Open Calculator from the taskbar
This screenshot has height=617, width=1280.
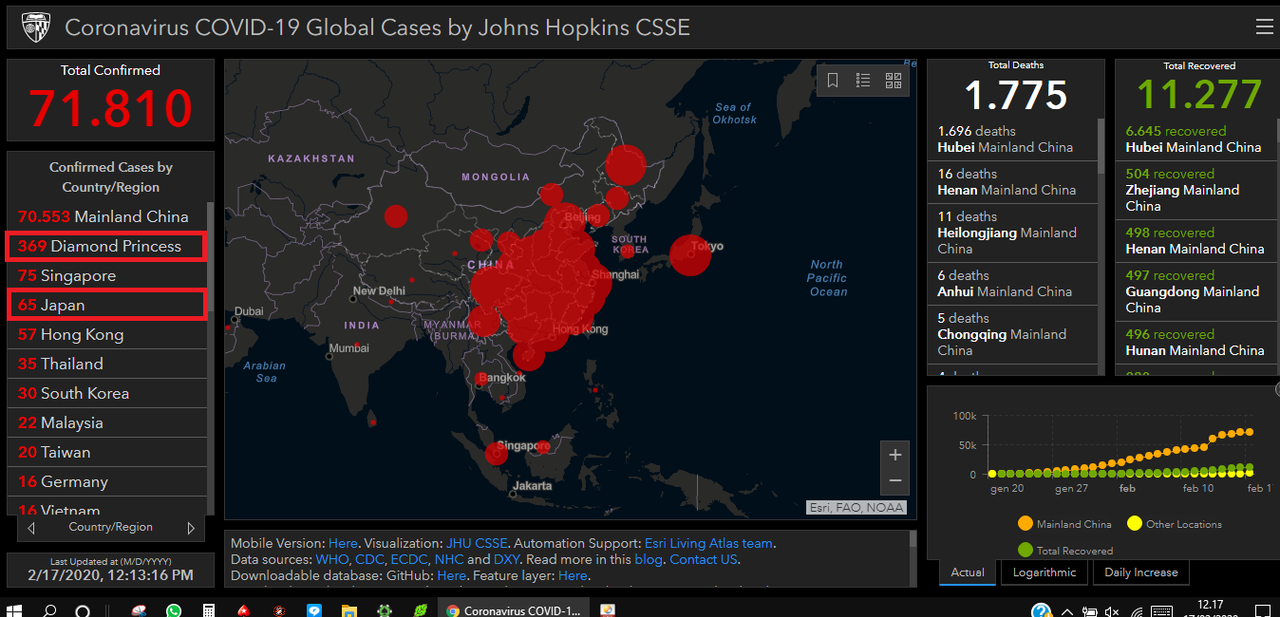(209, 609)
